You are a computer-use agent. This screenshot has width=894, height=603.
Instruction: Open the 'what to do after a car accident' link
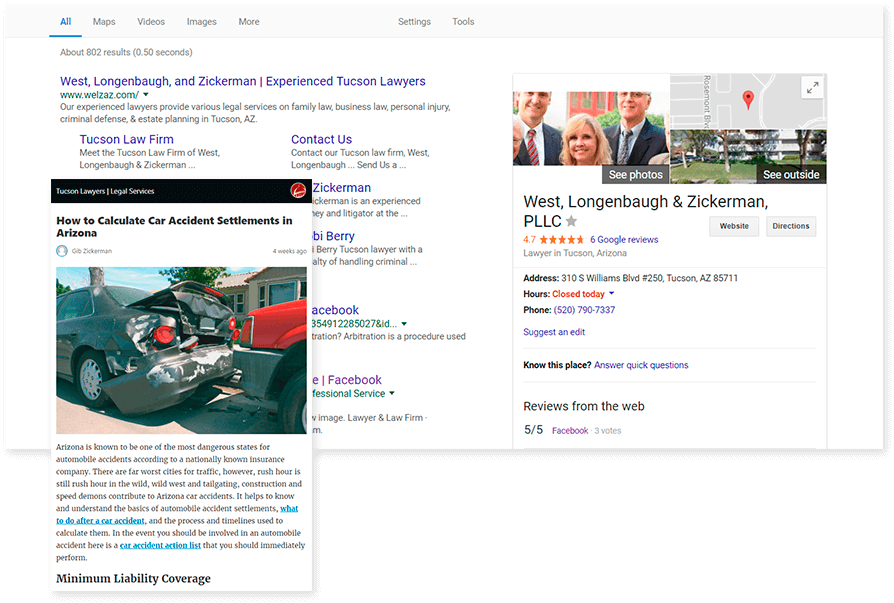coord(177,514)
